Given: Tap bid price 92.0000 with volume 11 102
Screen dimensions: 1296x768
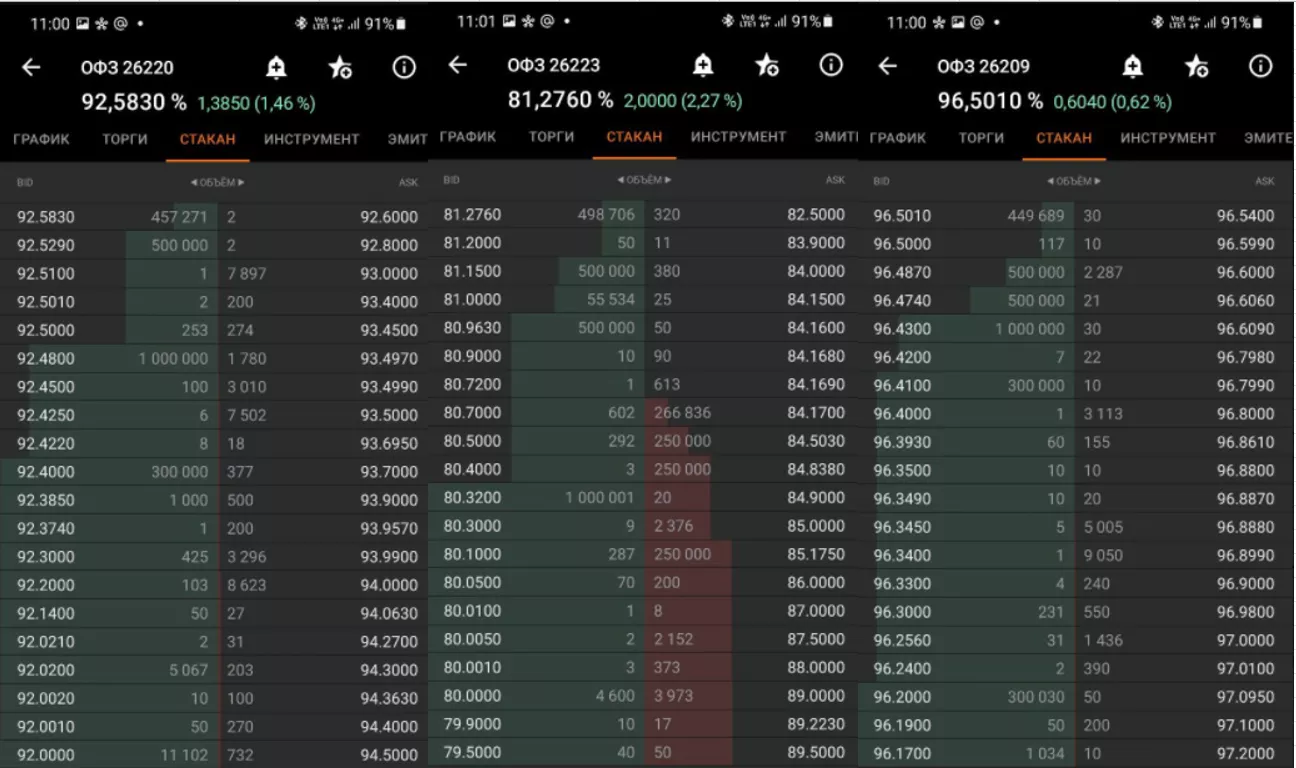Looking at the screenshot, I should tap(46, 755).
